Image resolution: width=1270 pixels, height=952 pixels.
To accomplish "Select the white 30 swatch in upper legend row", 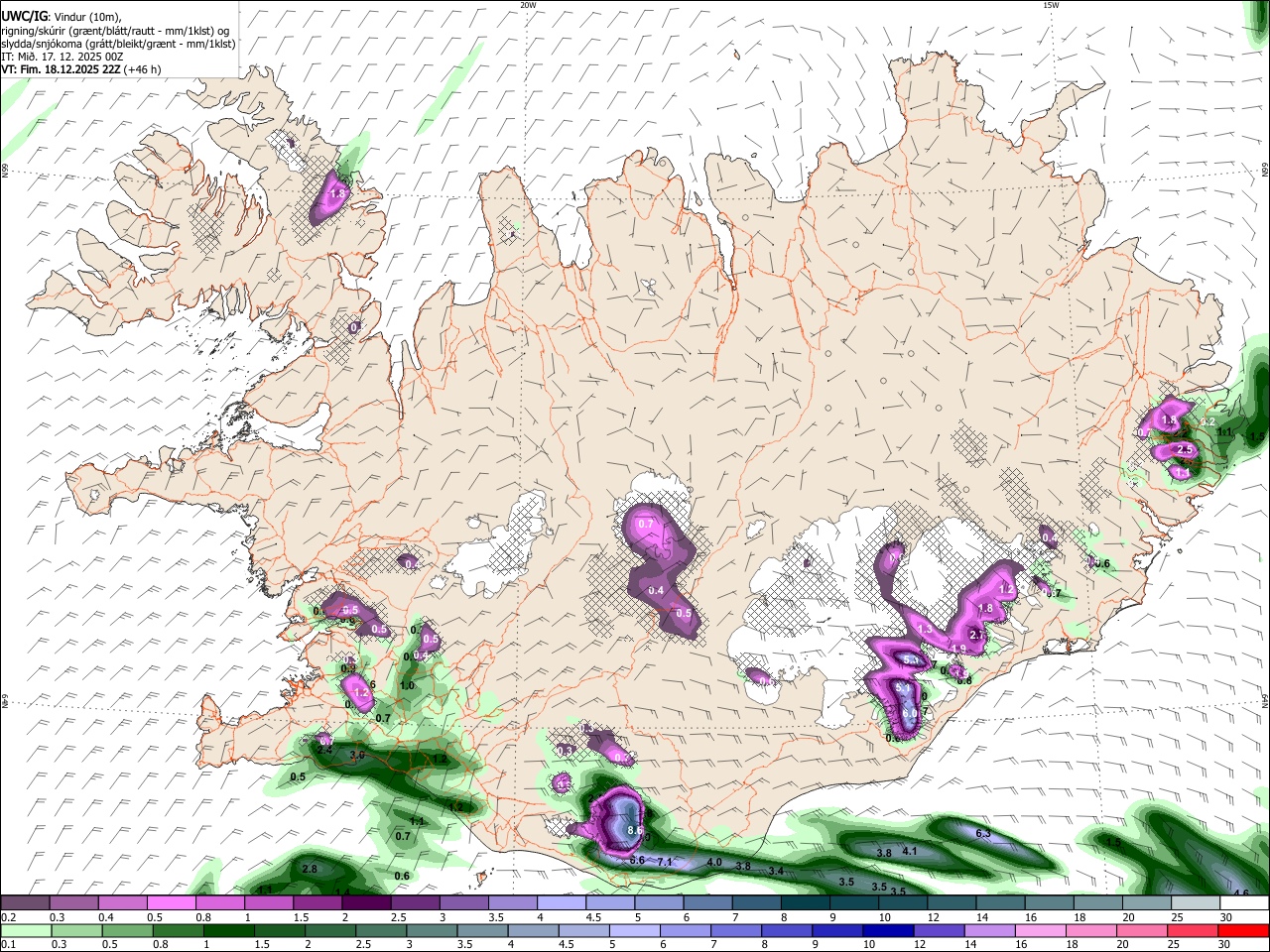I will pyautogui.click(x=1244, y=902).
